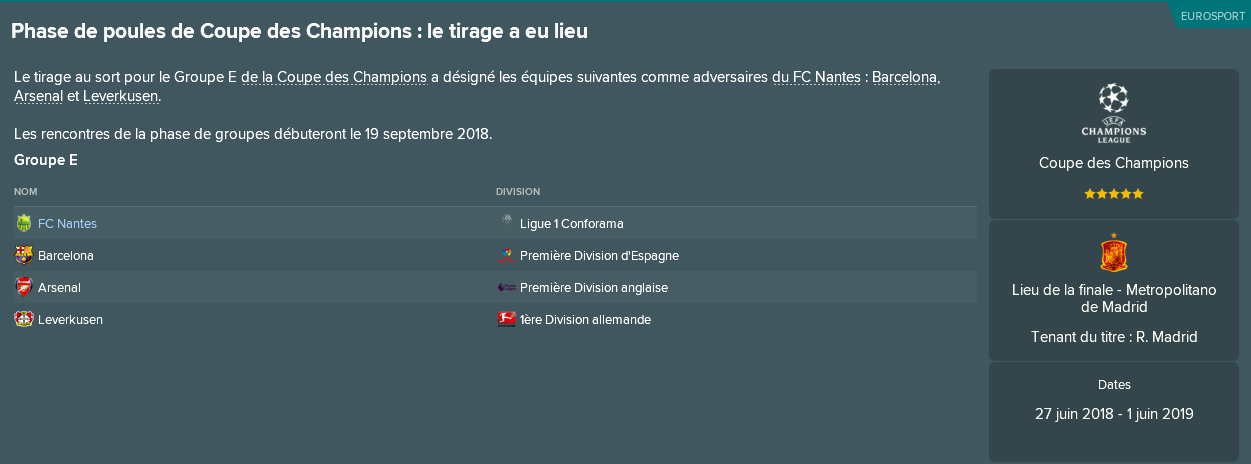Click the Leverkusen club crest icon
This screenshot has width=1251, height=464.
(x=24, y=319)
